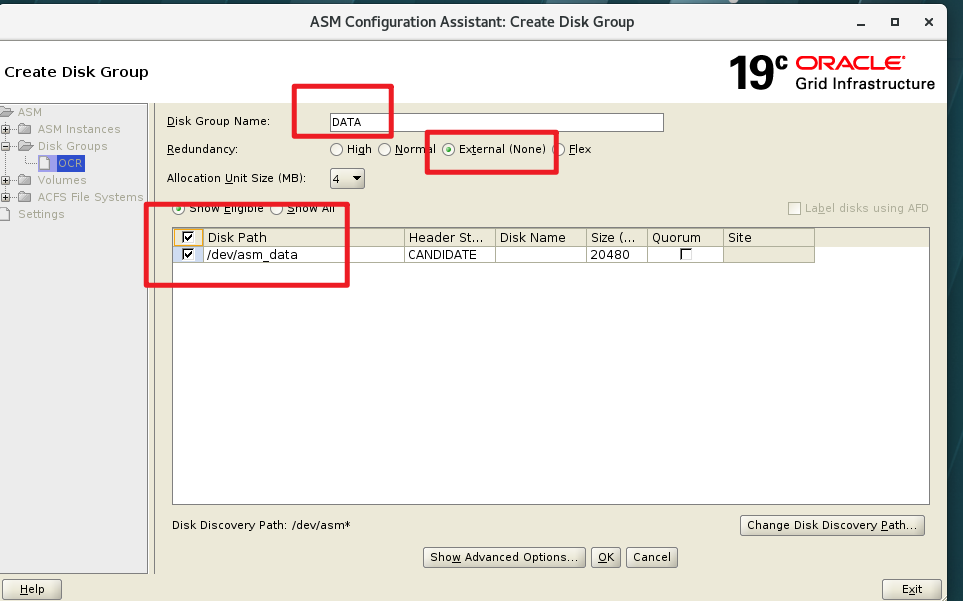Click the Disk Groups open folder icon

[x=26, y=146]
